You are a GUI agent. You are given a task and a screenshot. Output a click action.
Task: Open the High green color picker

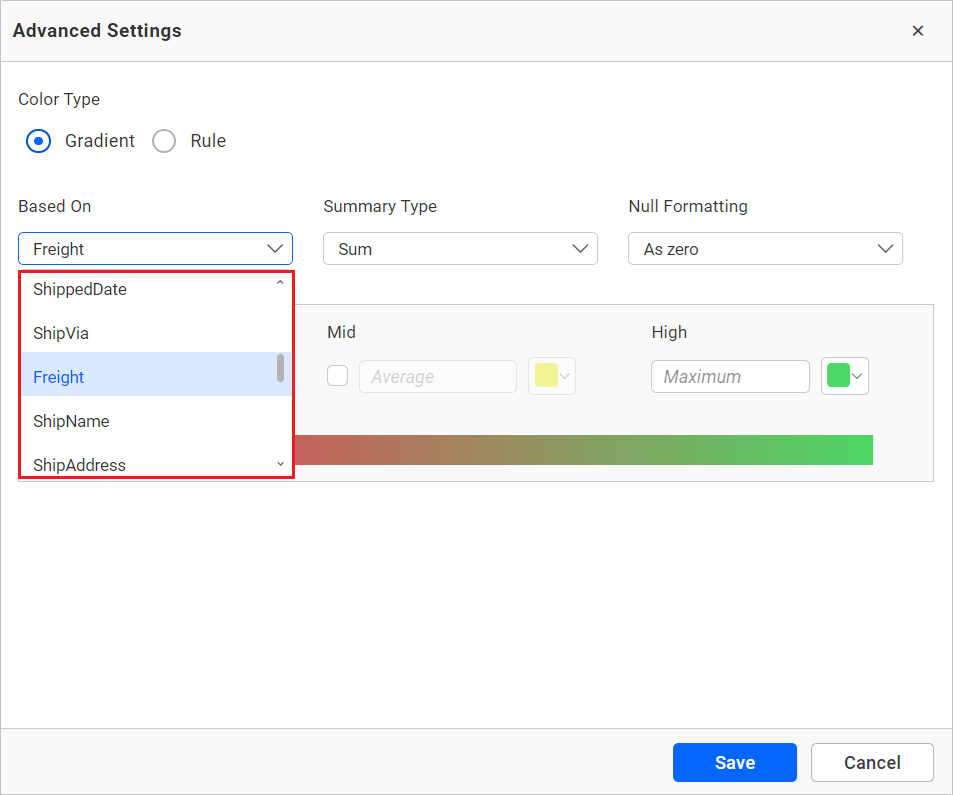pyautogui.click(x=845, y=376)
